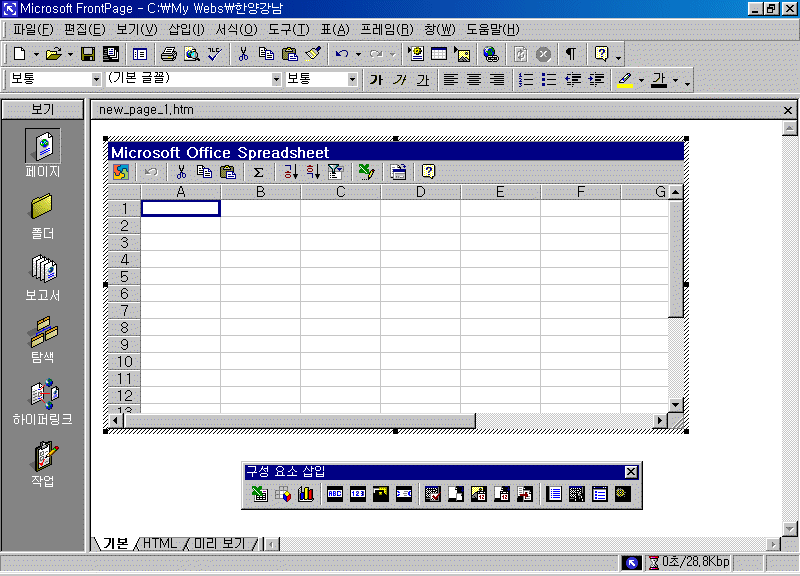Open the Open-file dropdown arrow
This screenshot has width=800, height=576.
click(70, 54)
